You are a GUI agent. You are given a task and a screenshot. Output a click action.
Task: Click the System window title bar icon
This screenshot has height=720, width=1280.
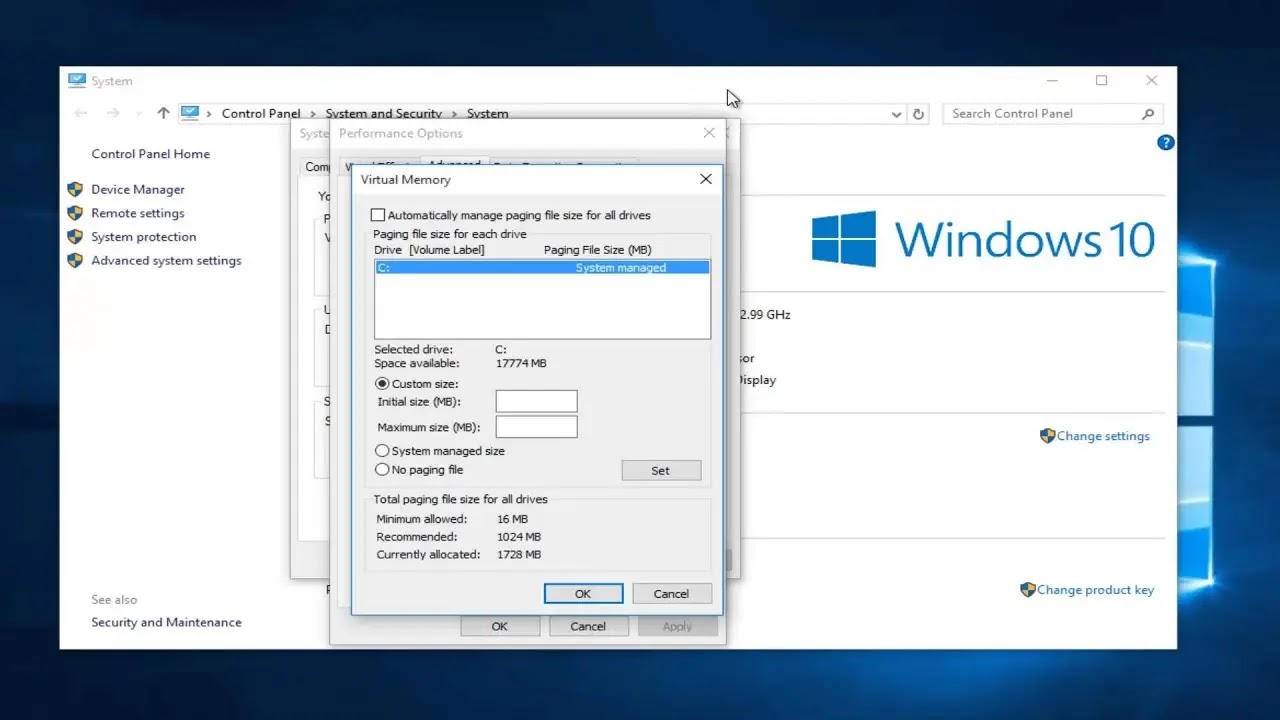pos(77,81)
